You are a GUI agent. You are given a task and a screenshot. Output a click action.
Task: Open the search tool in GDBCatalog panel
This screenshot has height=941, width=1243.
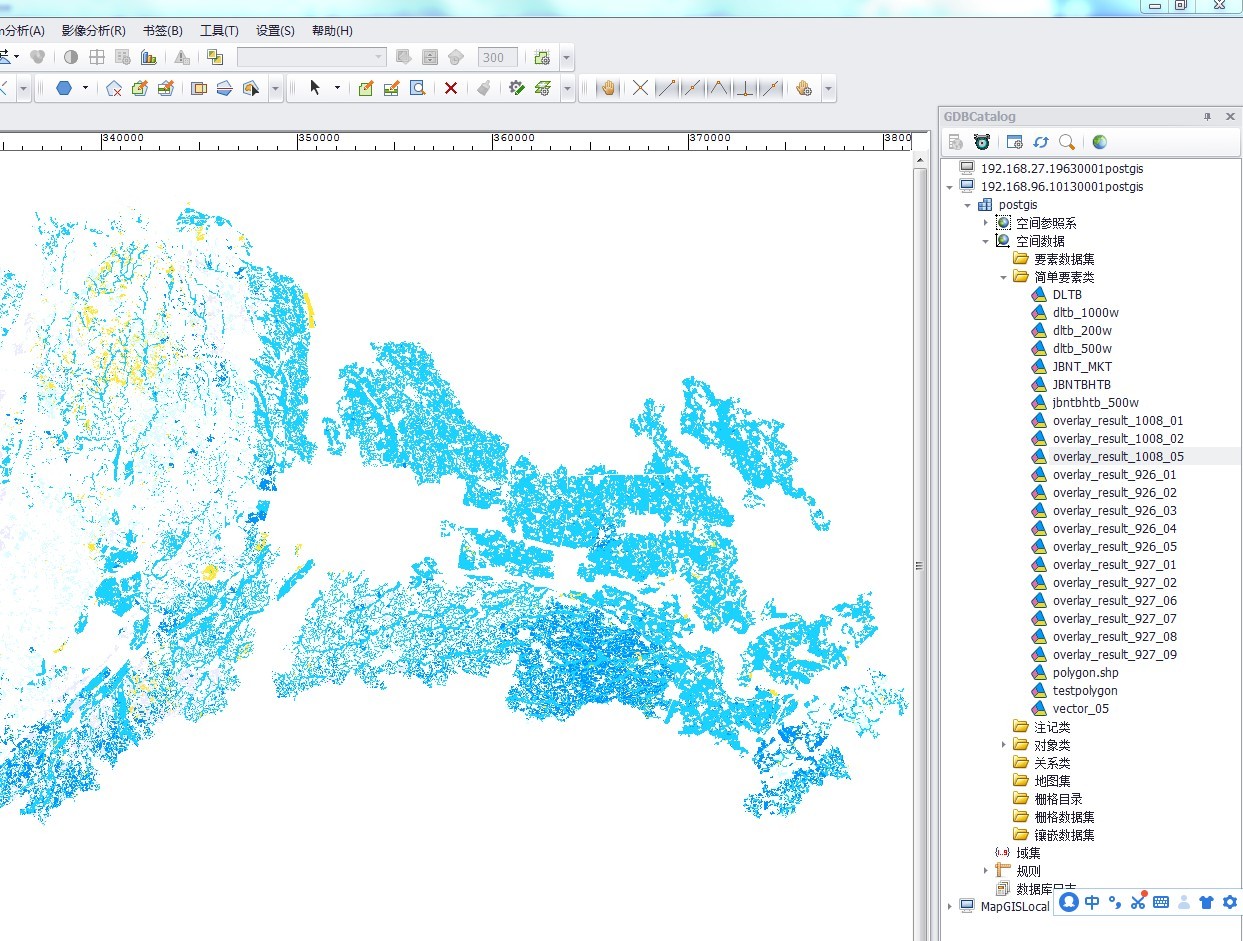tap(1066, 142)
